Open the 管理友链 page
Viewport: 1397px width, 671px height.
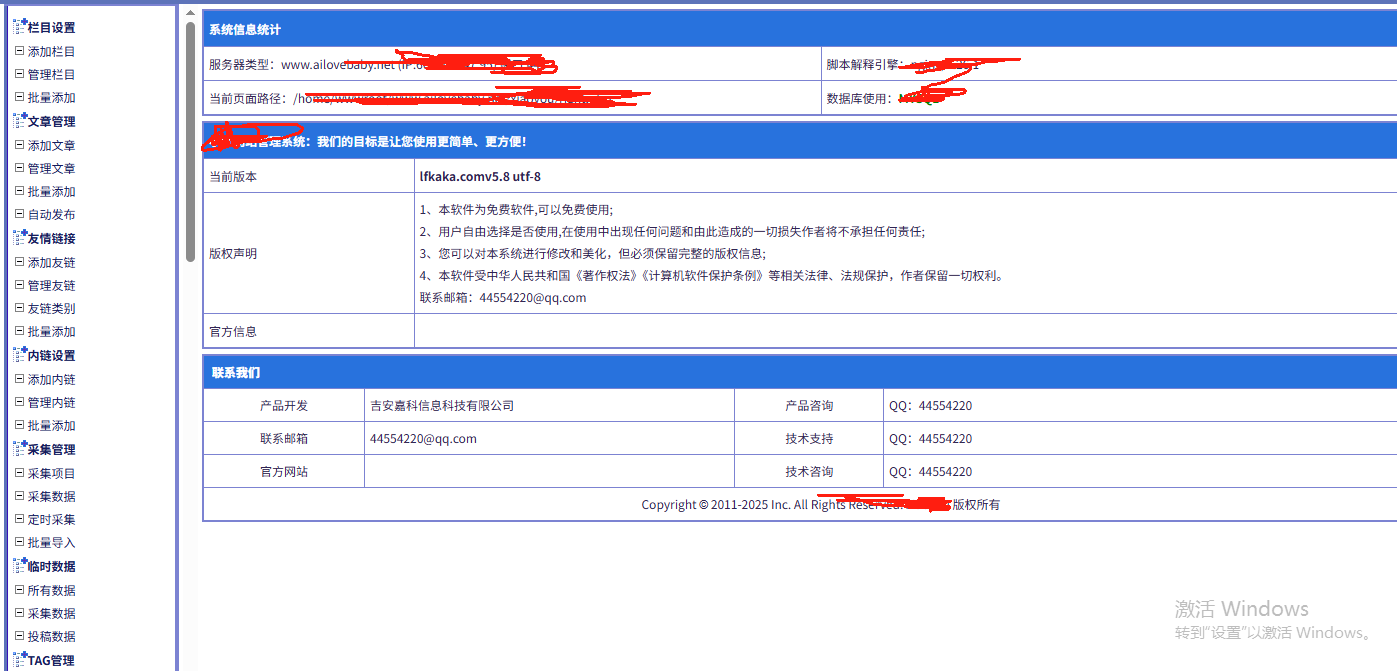coord(51,285)
